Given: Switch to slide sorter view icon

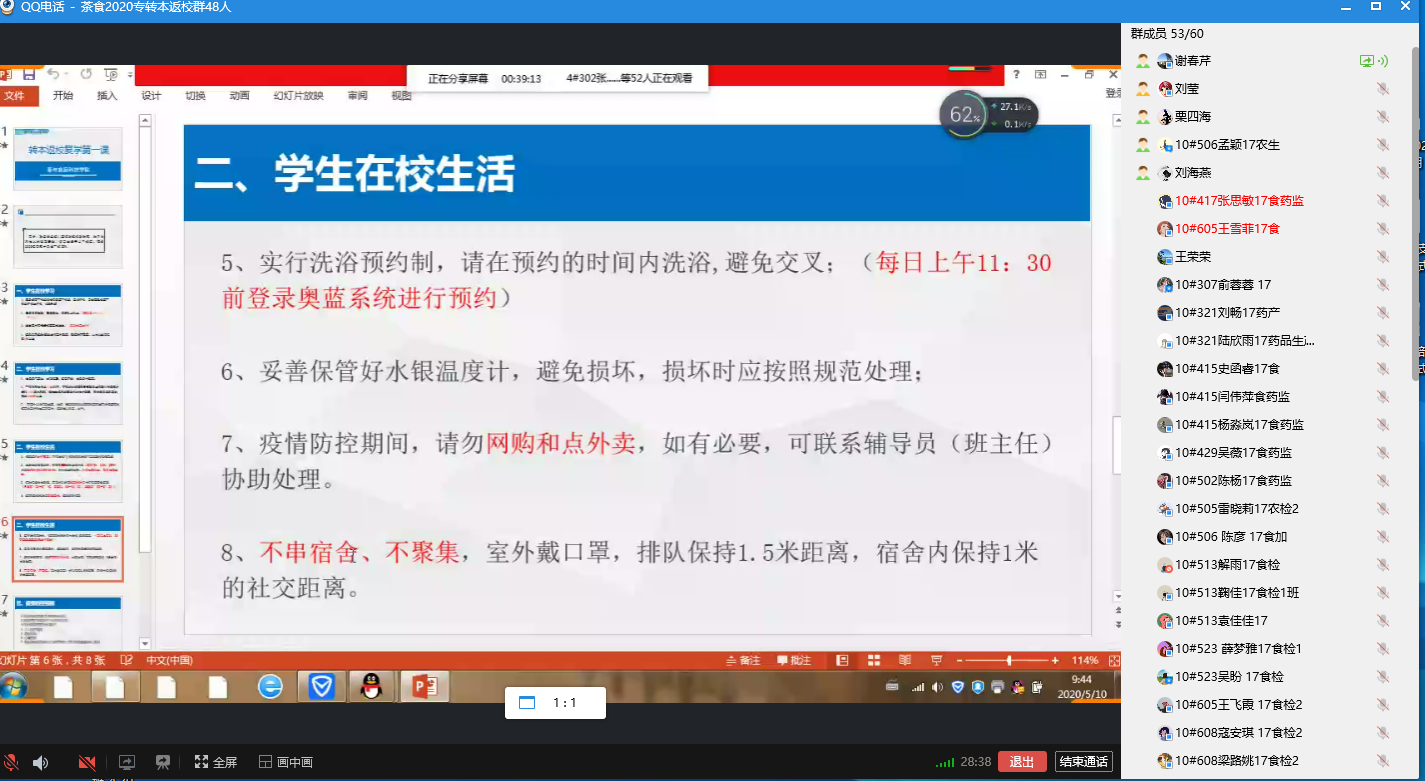Looking at the screenshot, I should pos(873,661).
